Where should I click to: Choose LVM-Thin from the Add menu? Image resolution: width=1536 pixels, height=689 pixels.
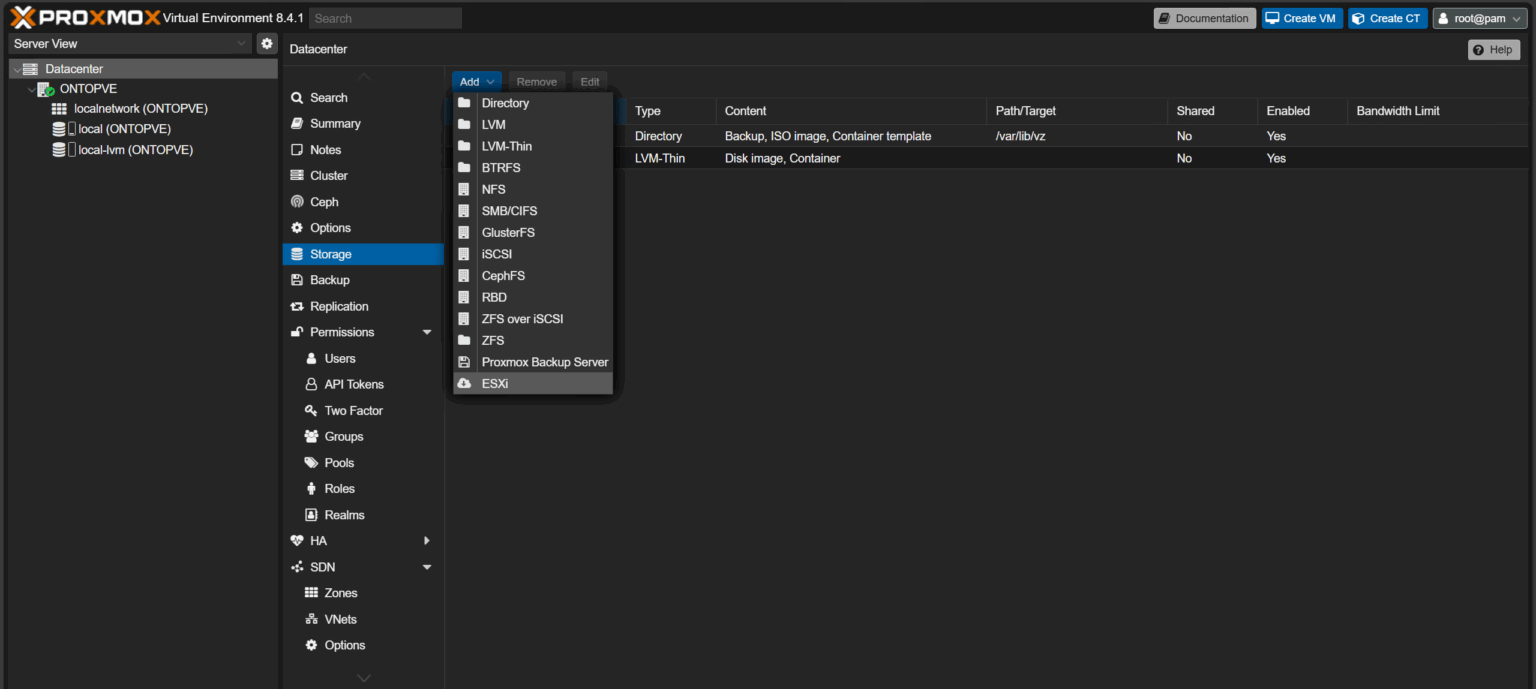(533, 146)
